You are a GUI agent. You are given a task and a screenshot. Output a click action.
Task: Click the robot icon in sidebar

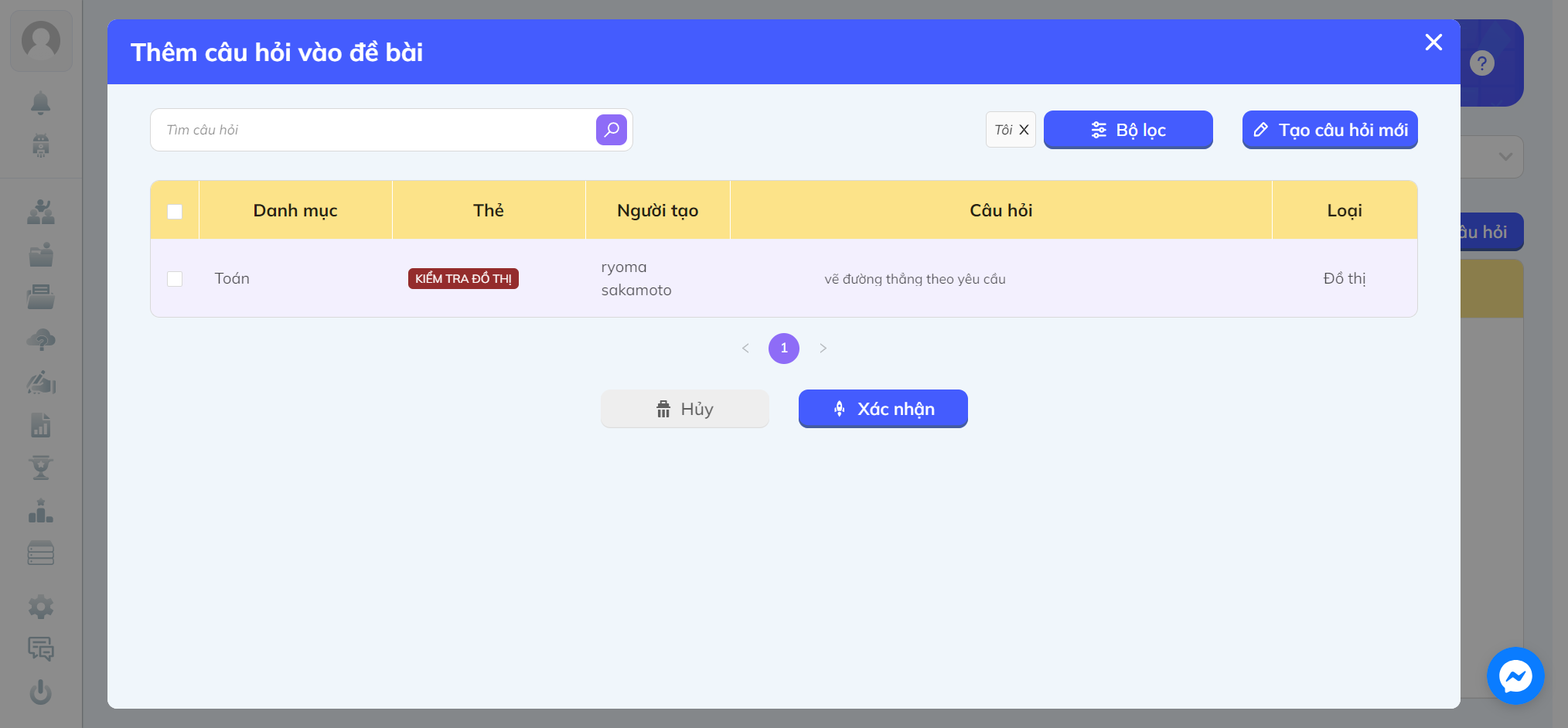coord(41,145)
